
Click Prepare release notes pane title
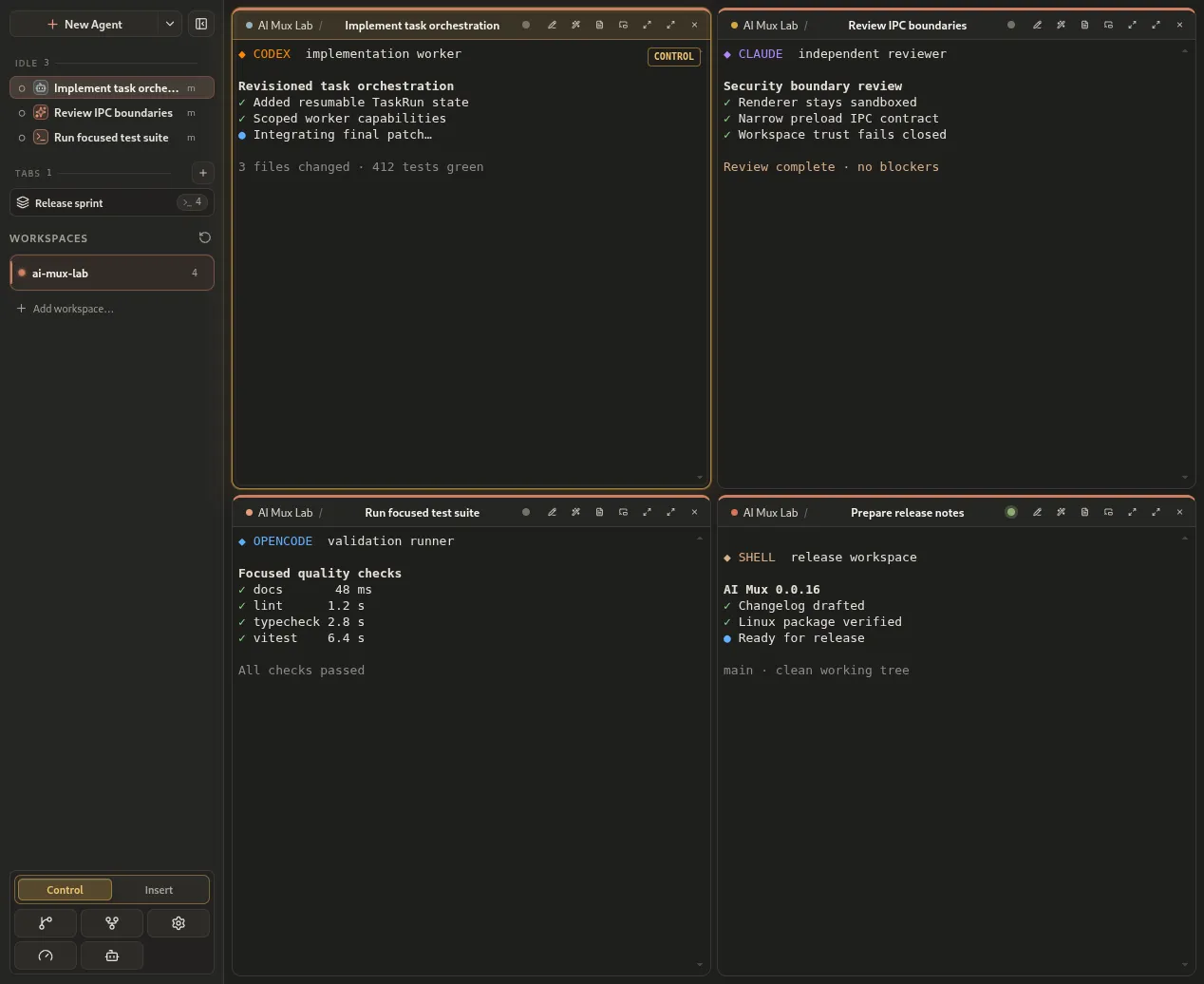(907, 513)
